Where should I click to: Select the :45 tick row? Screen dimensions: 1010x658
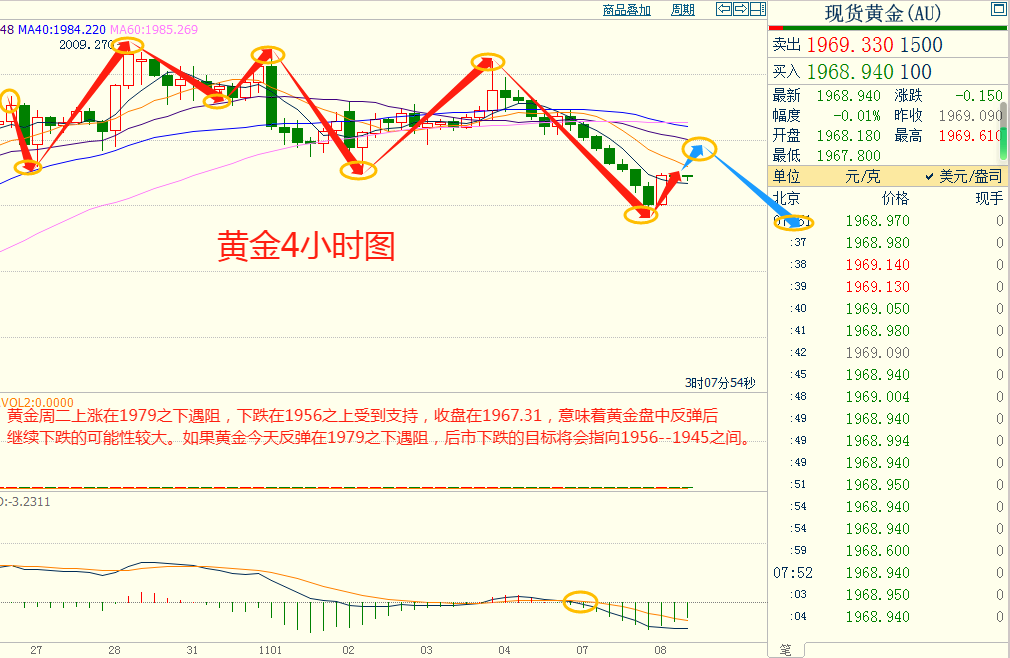[889, 375]
